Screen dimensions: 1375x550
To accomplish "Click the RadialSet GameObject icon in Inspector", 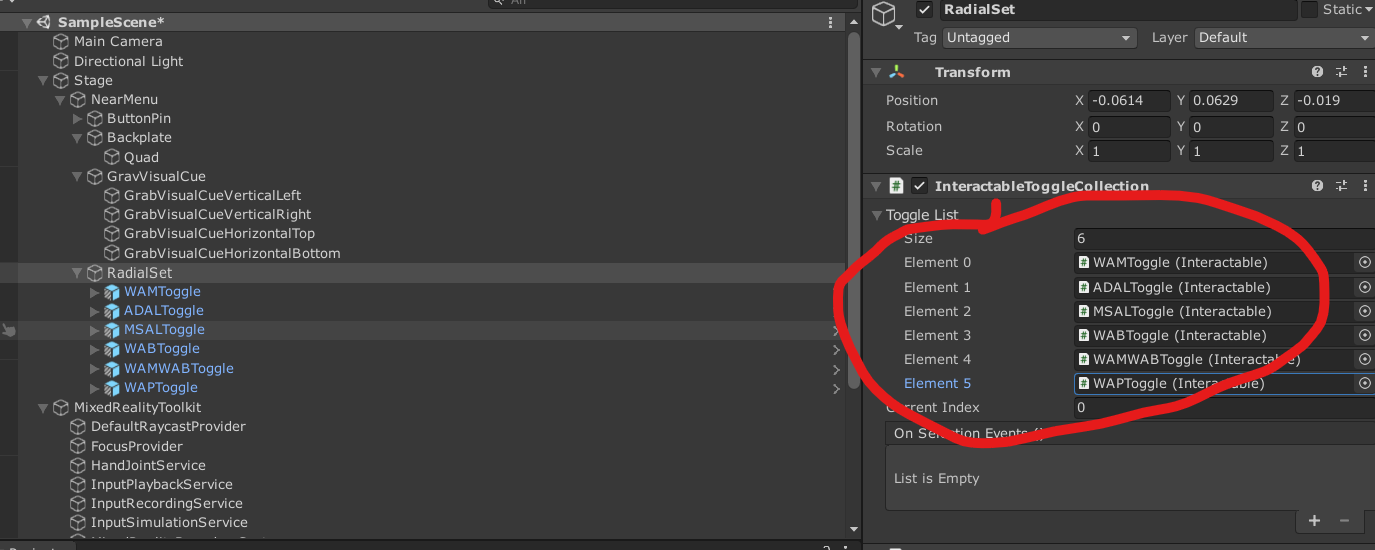I will coord(884,14).
